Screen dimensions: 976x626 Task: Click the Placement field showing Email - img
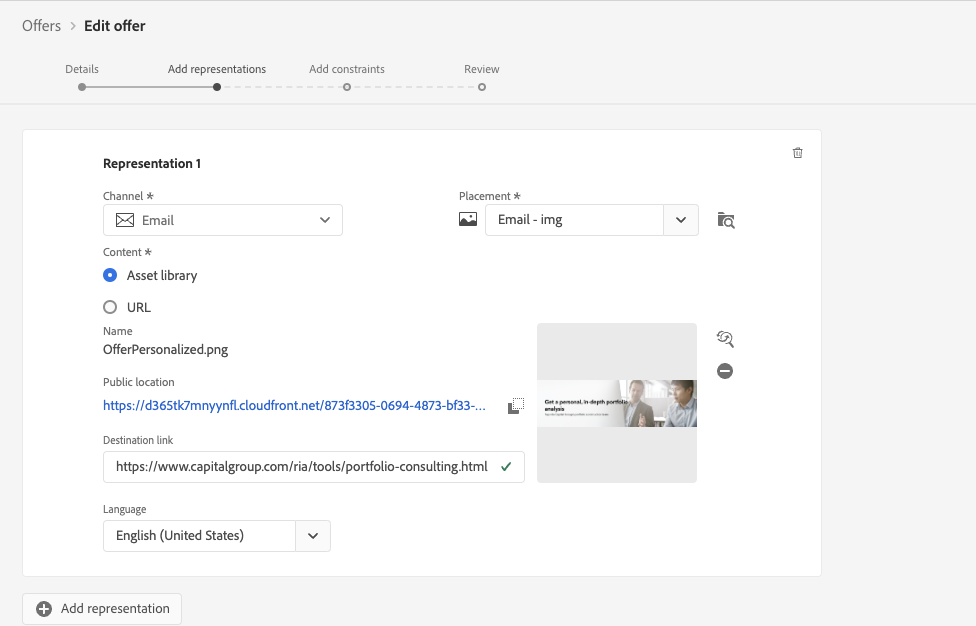[575, 220]
